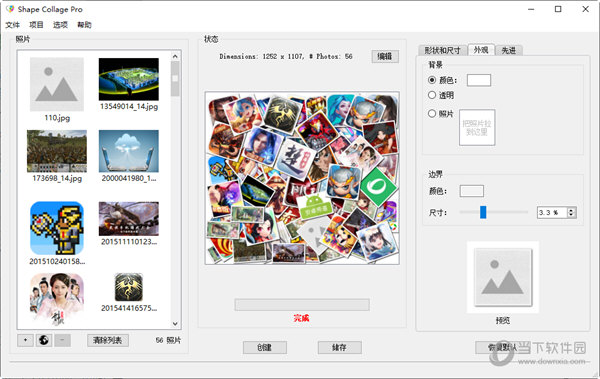This screenshot has width=600, height=379.
Task: Select the drama poster photo thumbnail
Action: [57, 299]
